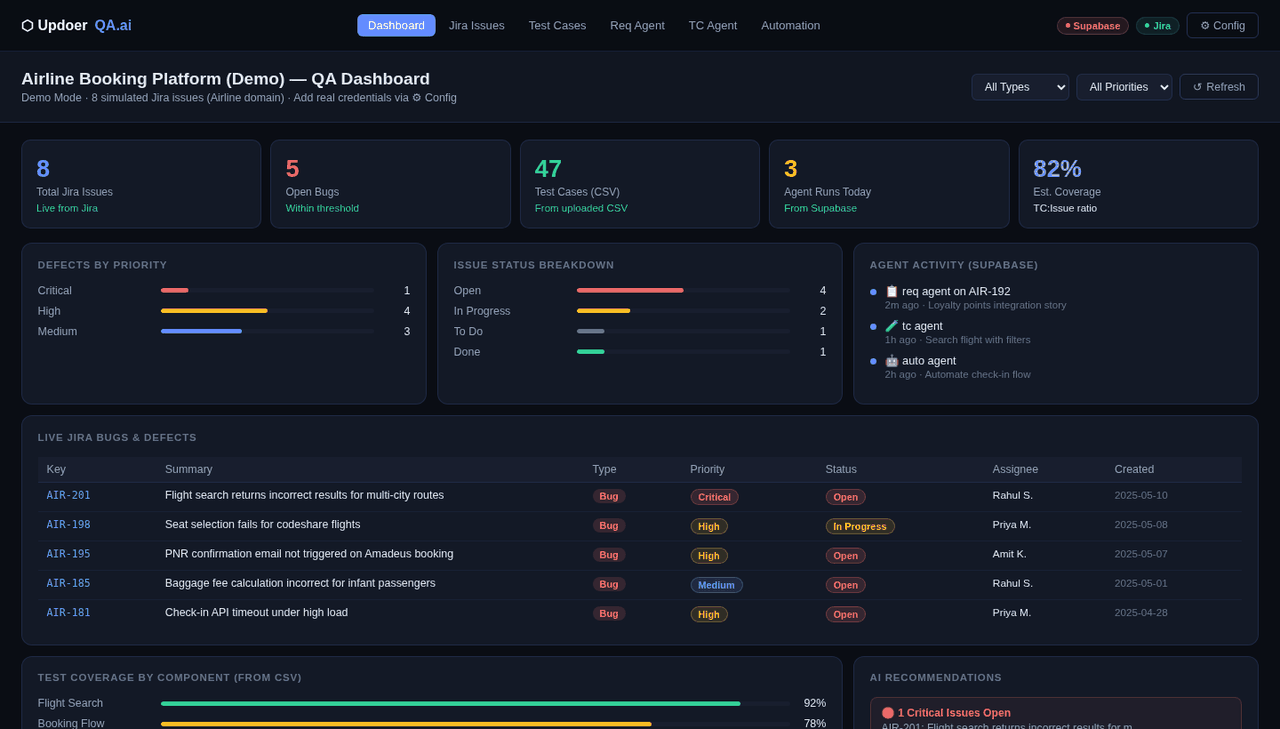Viewport: 1280px width, 729px height.
Task: Click the Medium priority badge for AIR-185
Action: [716, 585]
